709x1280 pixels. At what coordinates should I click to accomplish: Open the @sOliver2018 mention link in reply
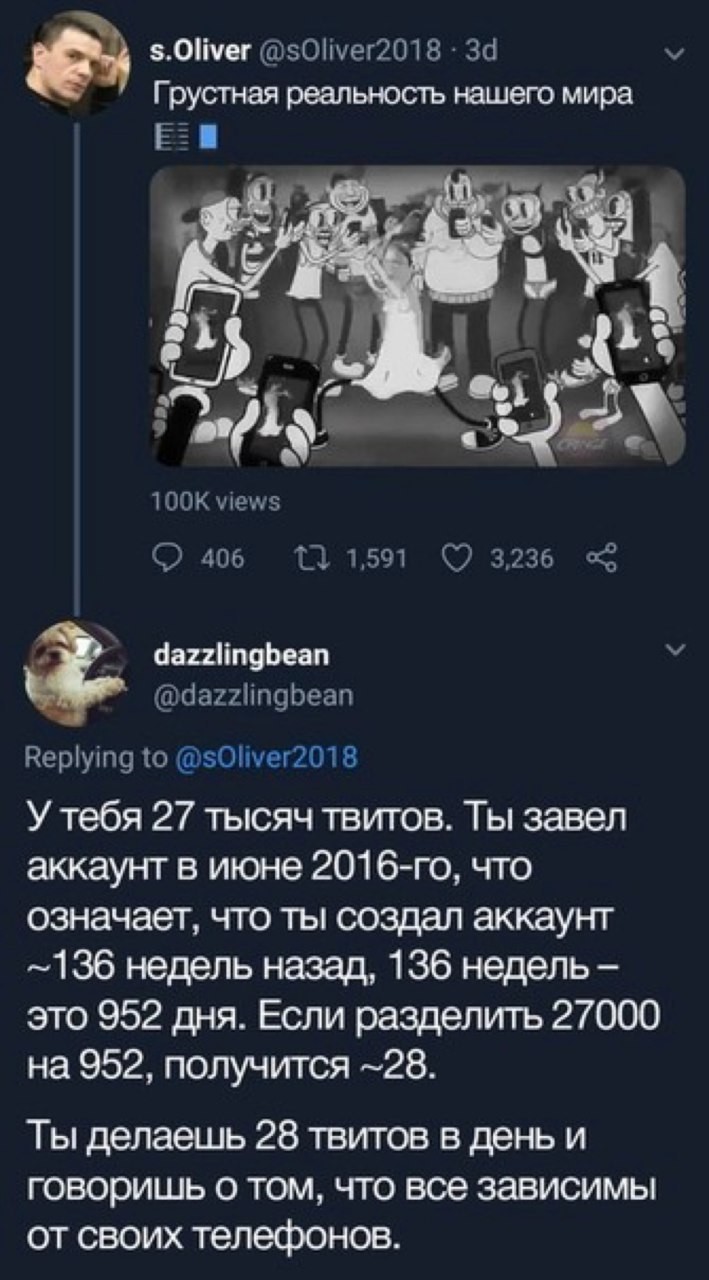pyautogui.click(x=262, y=753)
